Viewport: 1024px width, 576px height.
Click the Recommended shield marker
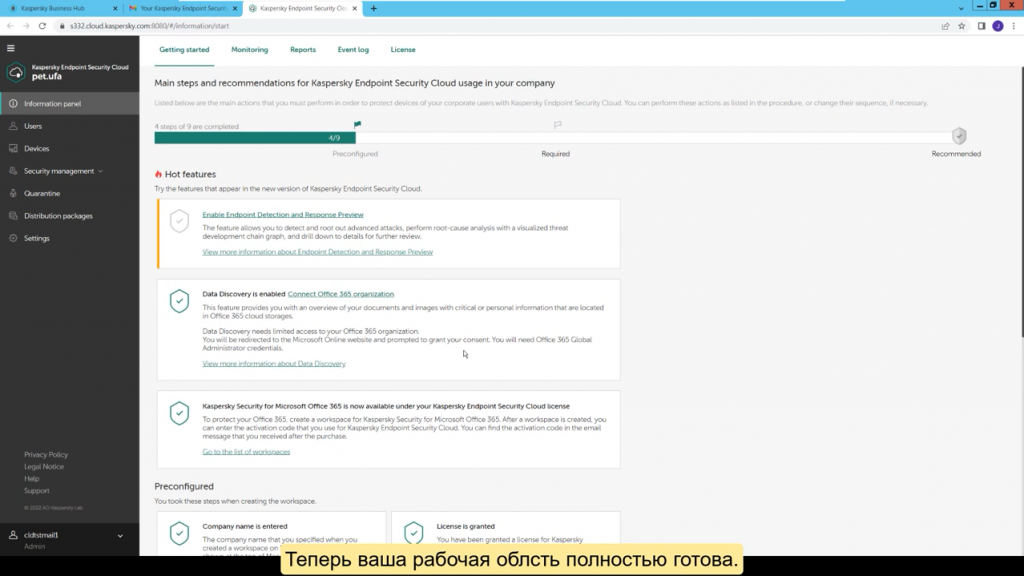pos(959,136)
